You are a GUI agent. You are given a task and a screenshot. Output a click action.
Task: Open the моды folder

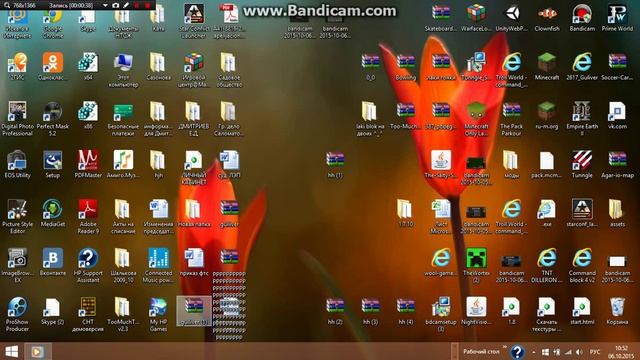(x=511, y=164)
